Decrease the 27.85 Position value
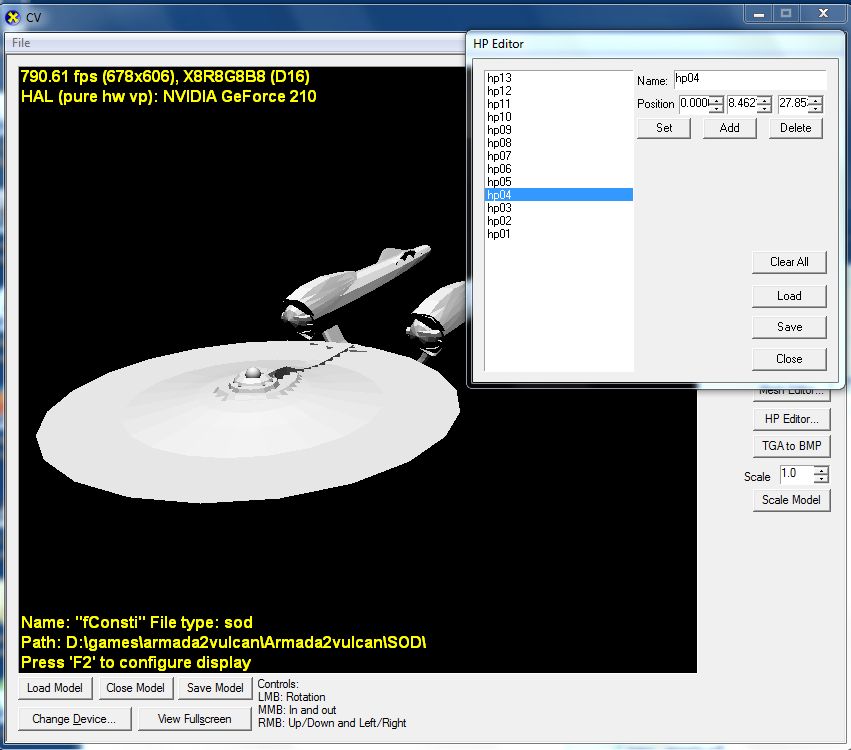The width and height of the screenshot is (851, 750). pos(816,108)
